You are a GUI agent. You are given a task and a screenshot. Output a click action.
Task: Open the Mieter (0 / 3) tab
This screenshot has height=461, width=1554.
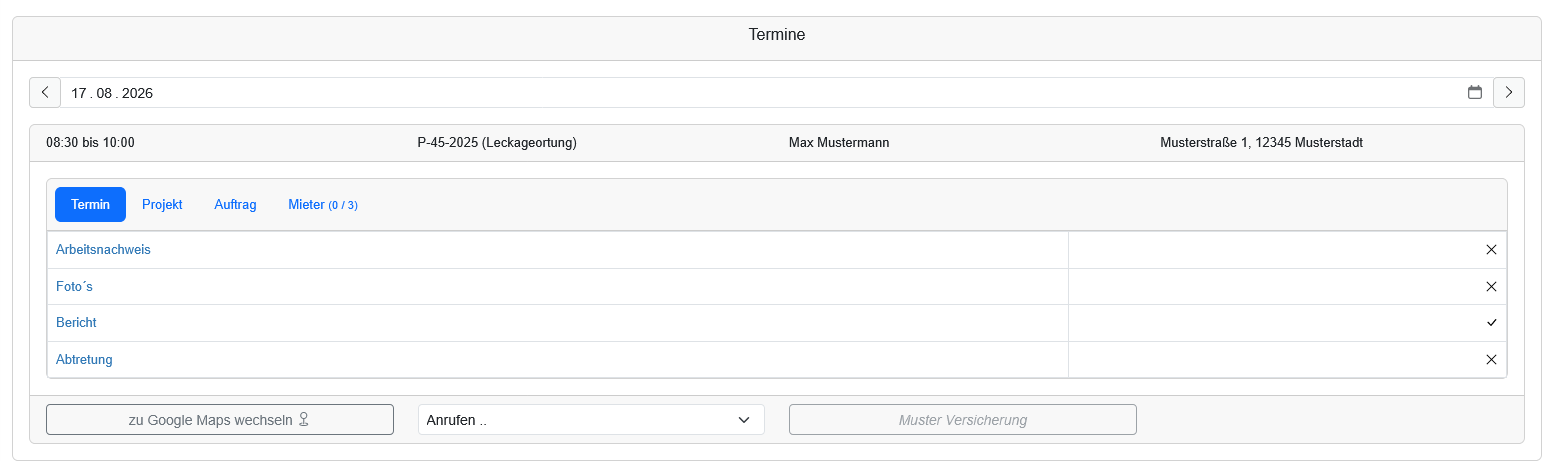323,204
